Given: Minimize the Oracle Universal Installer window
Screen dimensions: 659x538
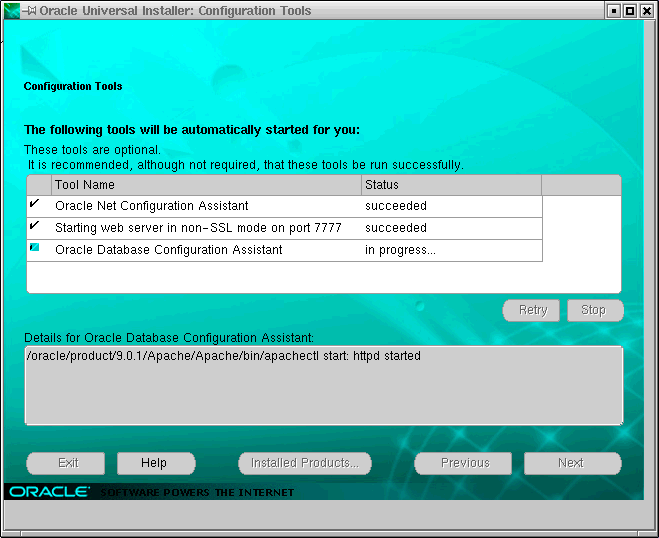Looking at the screenshot, I should click(x=613, y=11).
